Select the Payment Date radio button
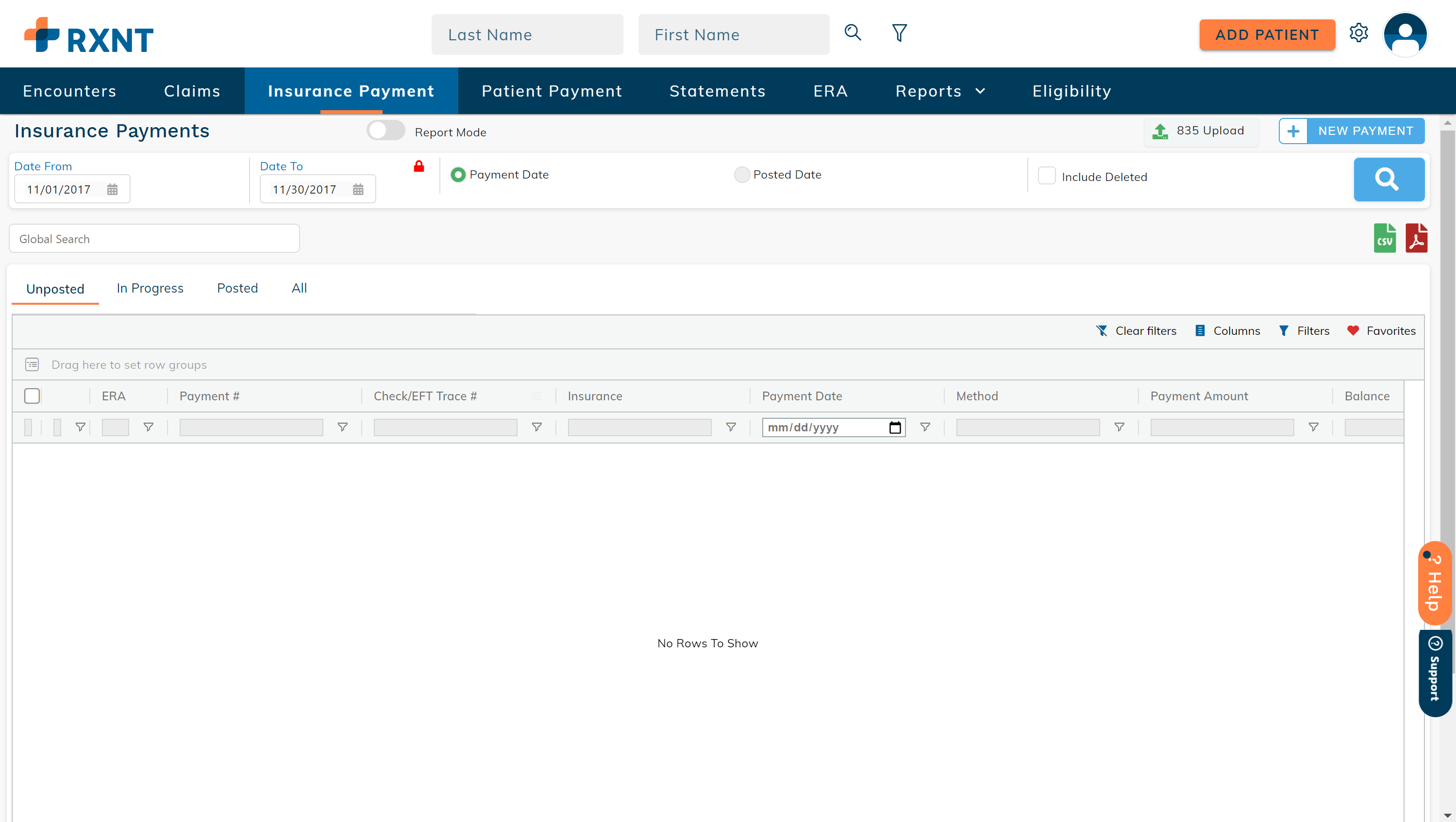The width and height of the screenshot is (1456, 822). [x=458, y=175]
